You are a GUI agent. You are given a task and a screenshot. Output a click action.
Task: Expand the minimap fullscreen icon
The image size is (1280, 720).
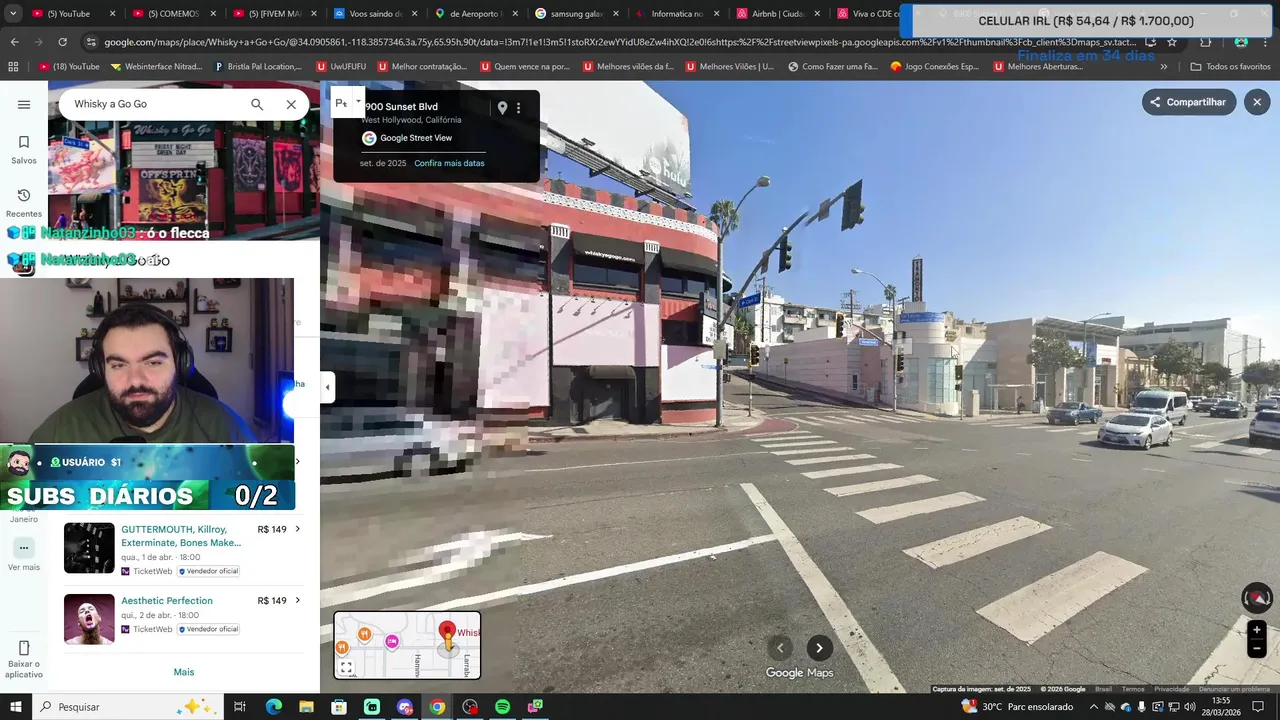pyautogui.click(x=346, y=667)
